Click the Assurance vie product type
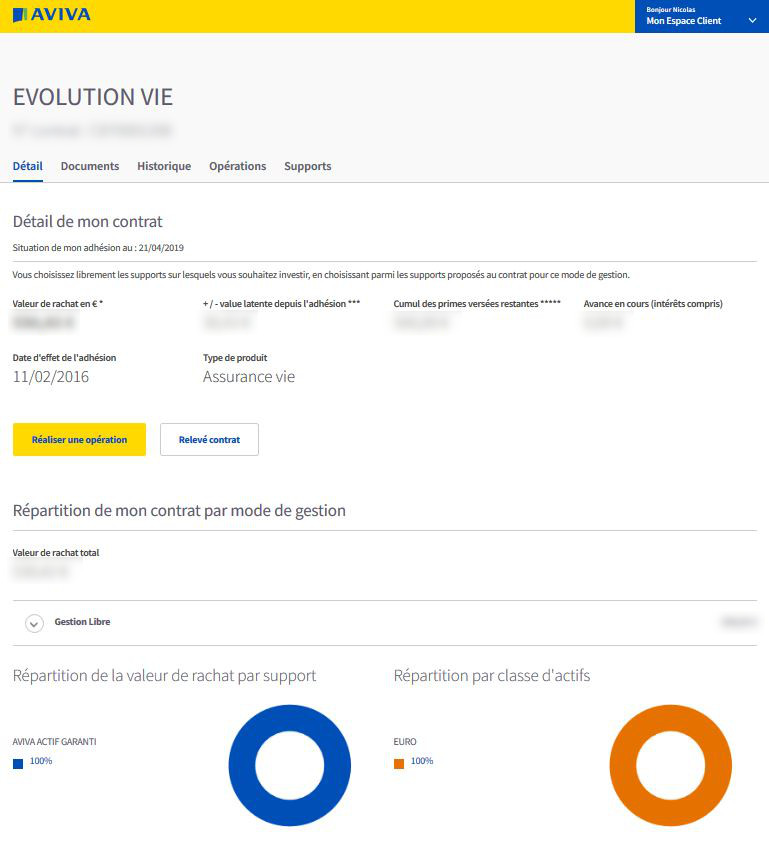 (249, 377)
